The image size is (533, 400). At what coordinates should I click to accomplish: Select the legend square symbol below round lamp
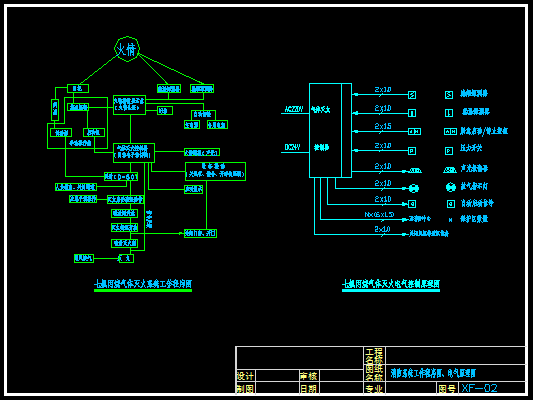pos(451,204)
